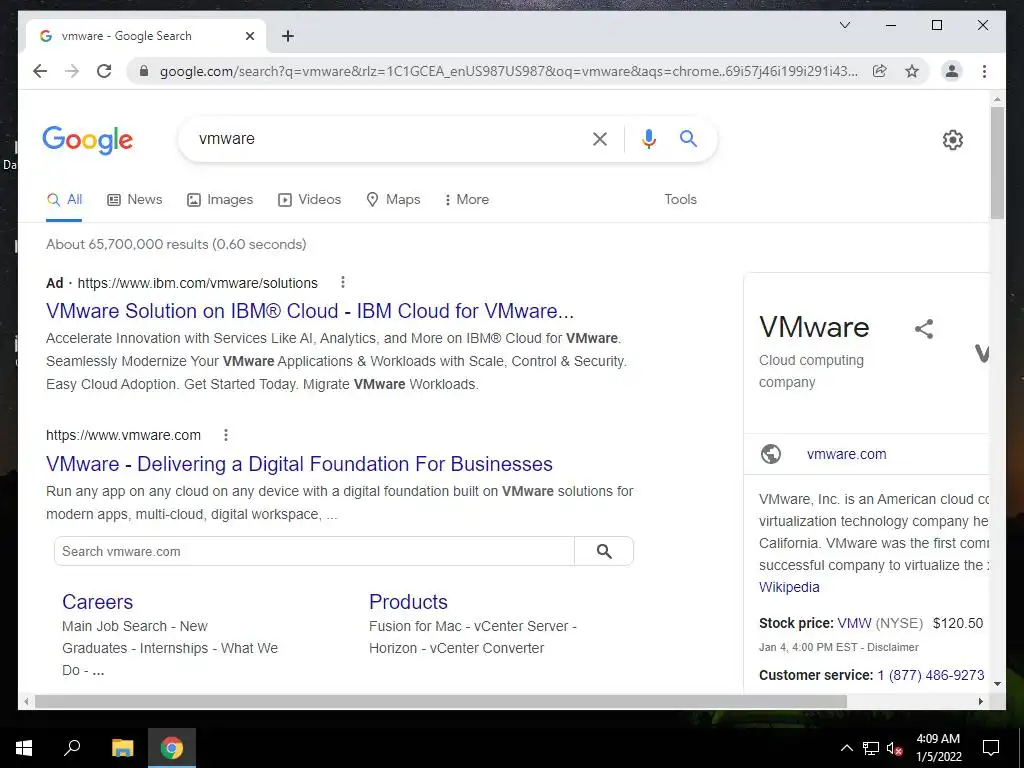The image size is (1024, 768).
Task: Open a new browser tab
Action: pos(287,36)
